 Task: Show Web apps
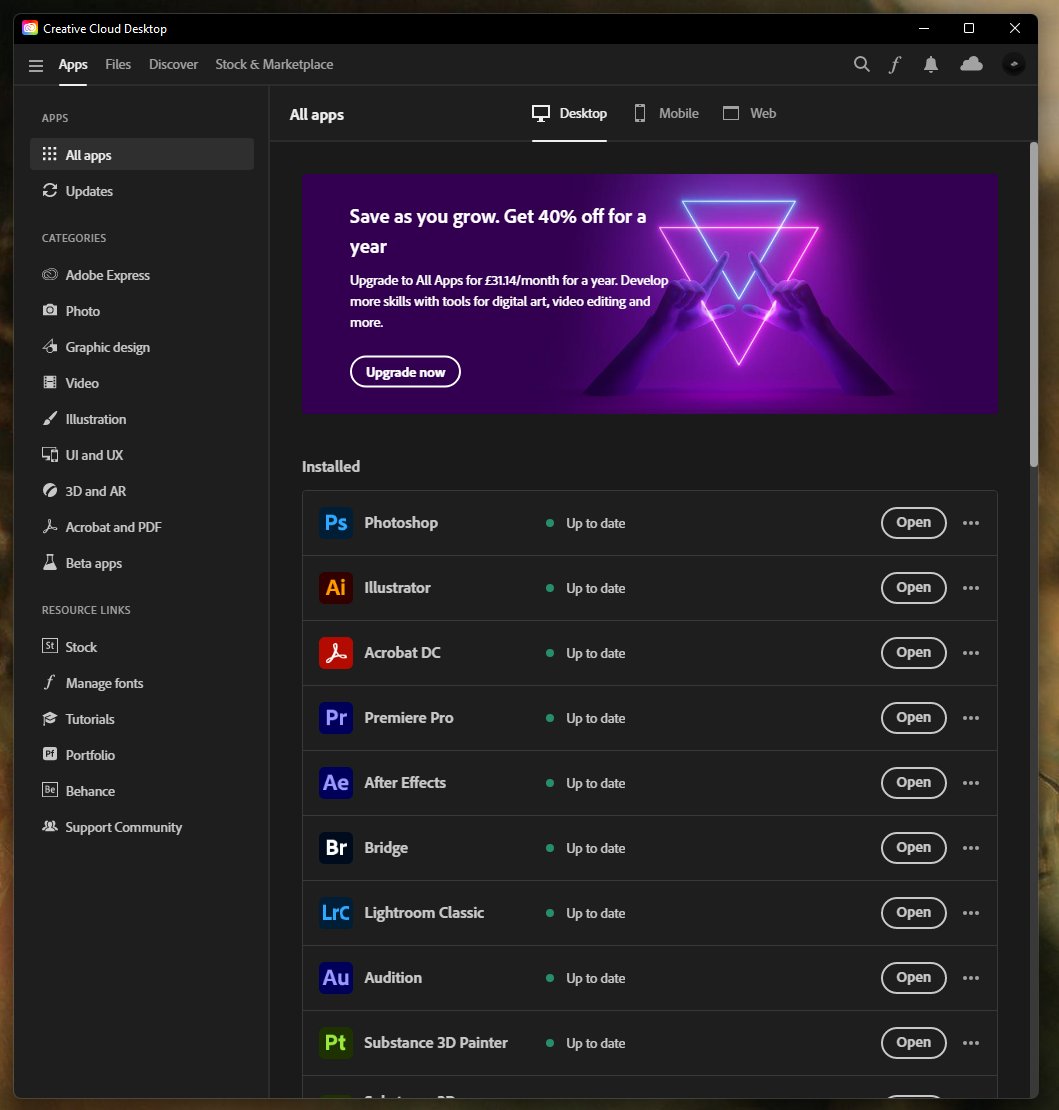click(x=749, y=113)
